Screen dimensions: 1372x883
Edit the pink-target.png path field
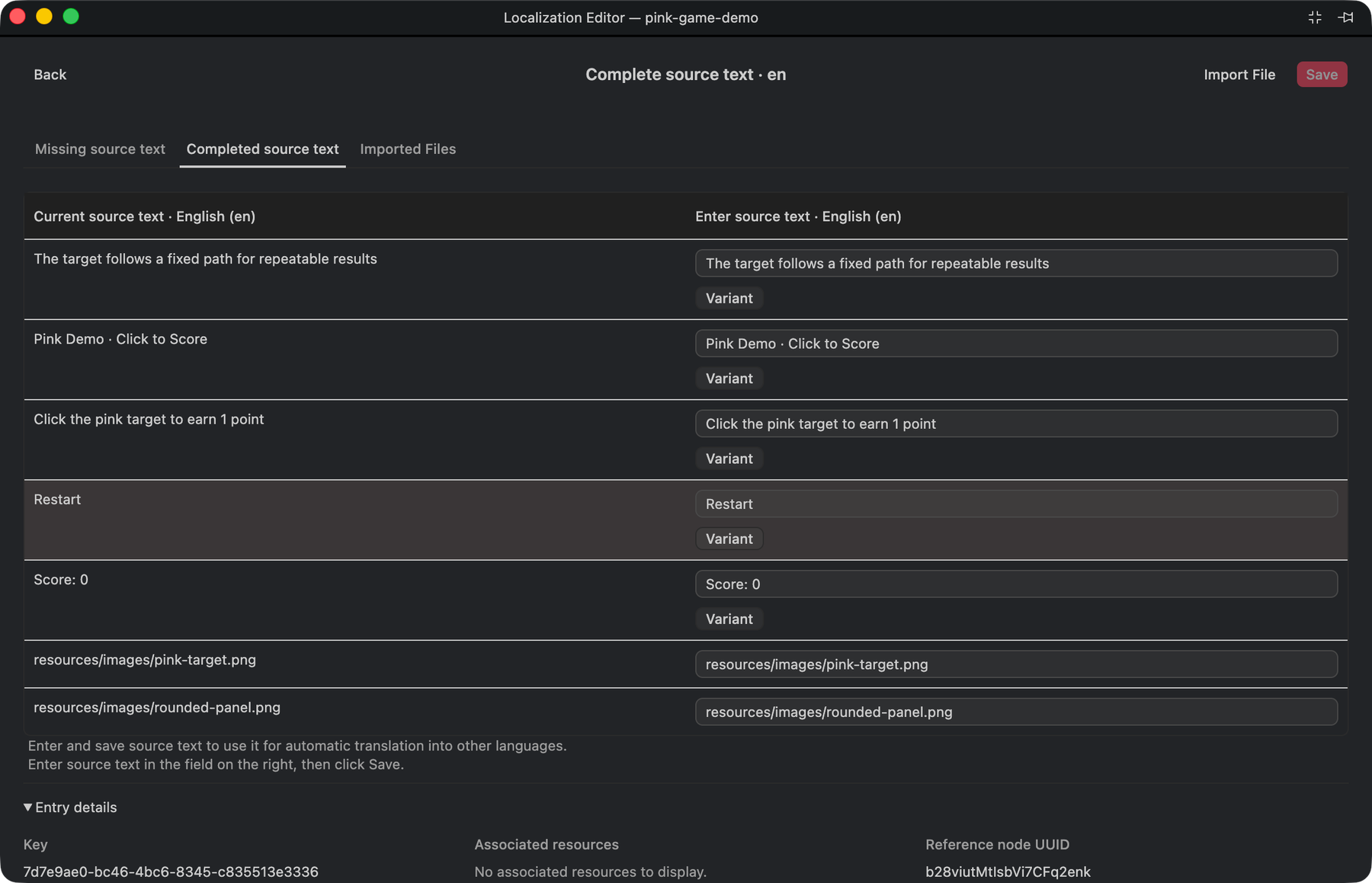click(1016, 664)
